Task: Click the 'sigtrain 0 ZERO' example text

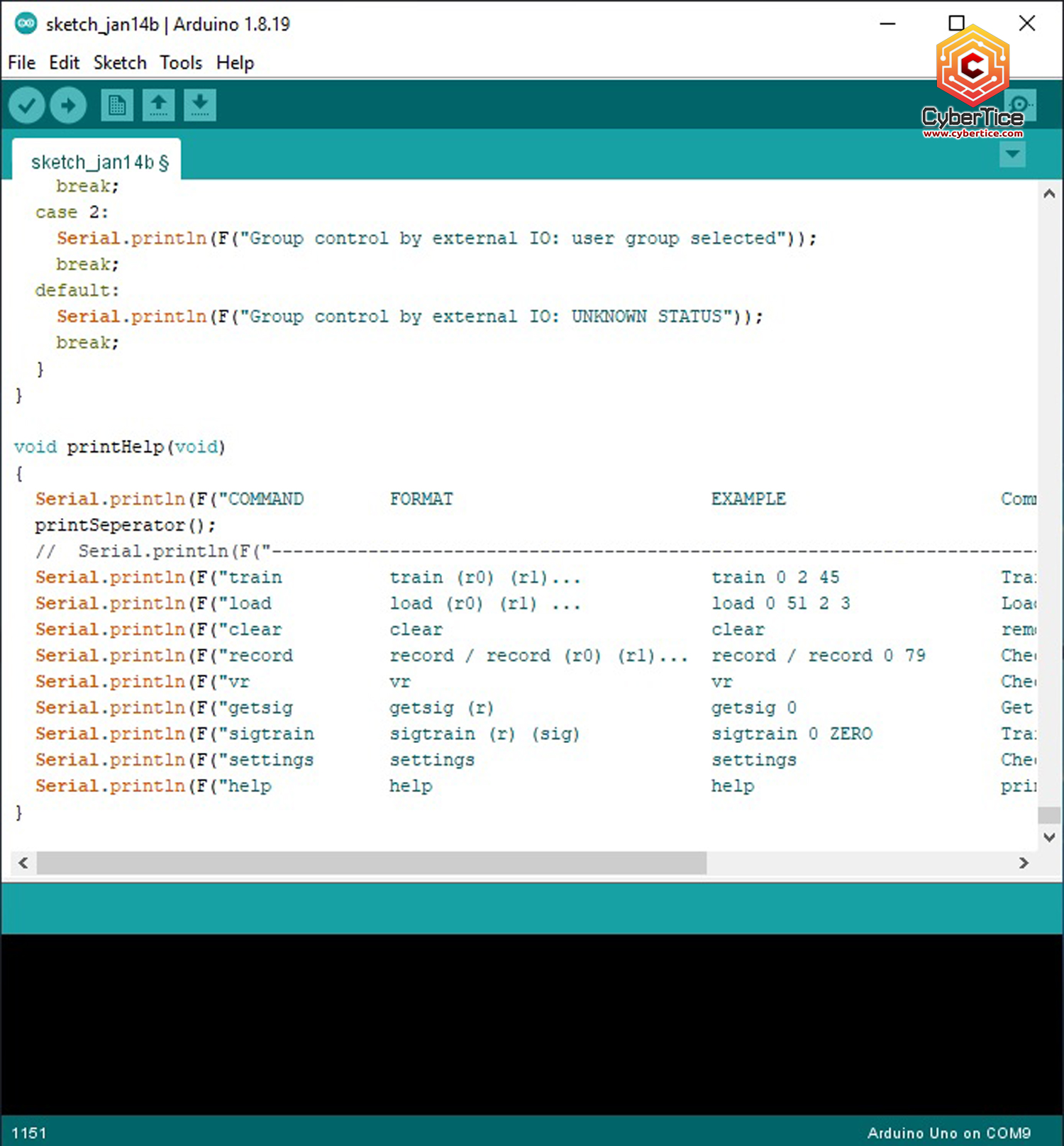Action: click(x=792, y=734)
